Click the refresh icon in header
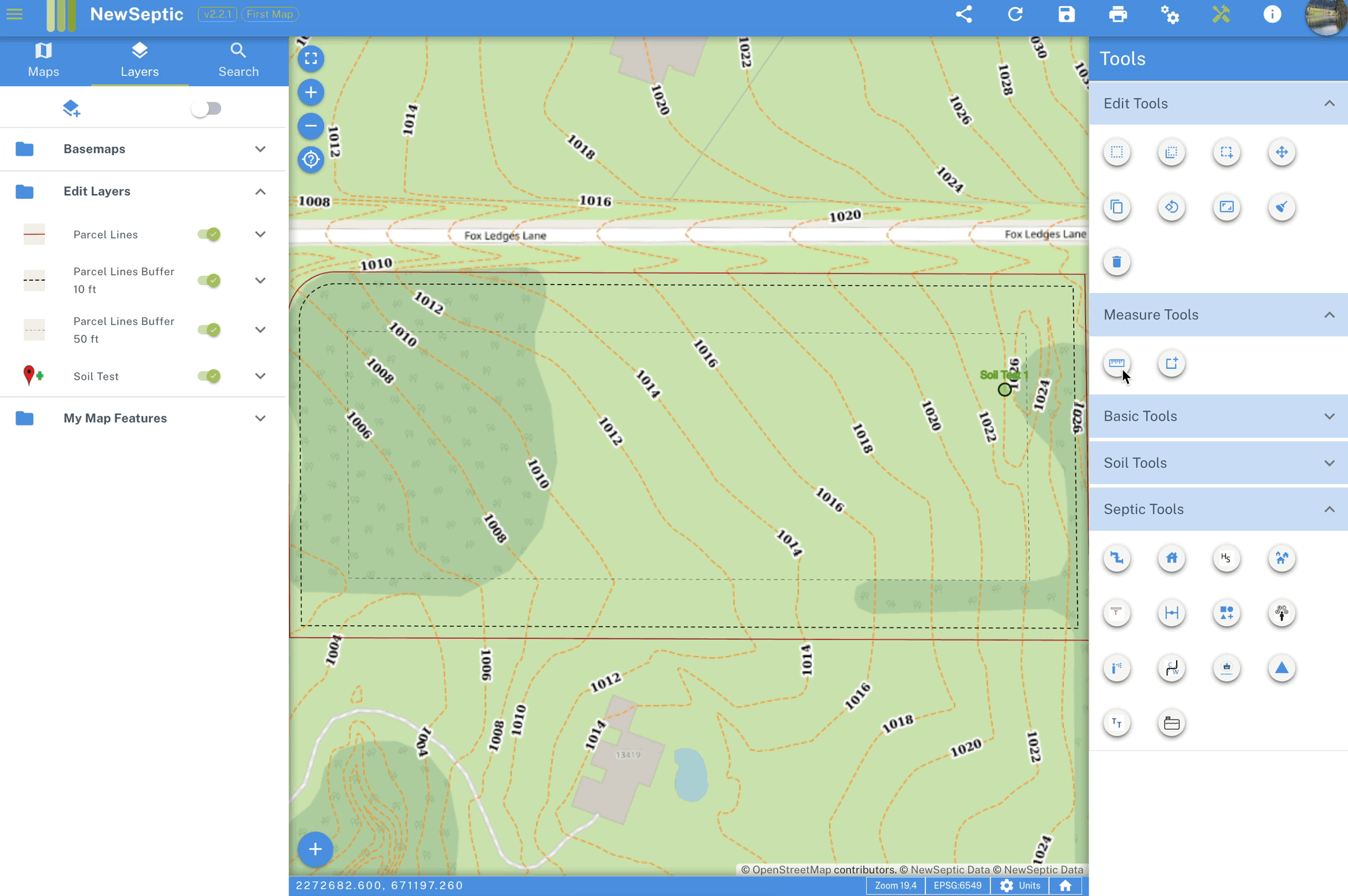 [1015, 14]
